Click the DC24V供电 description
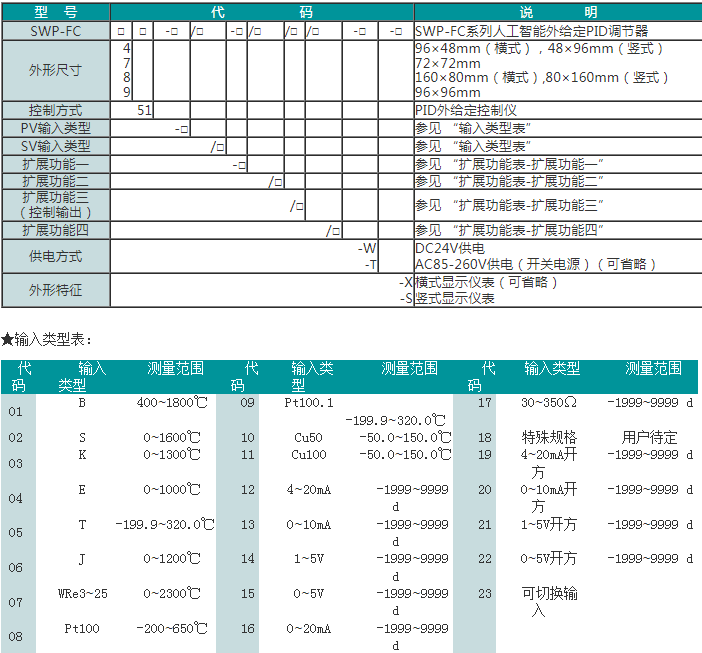 [x=449, y=248]
